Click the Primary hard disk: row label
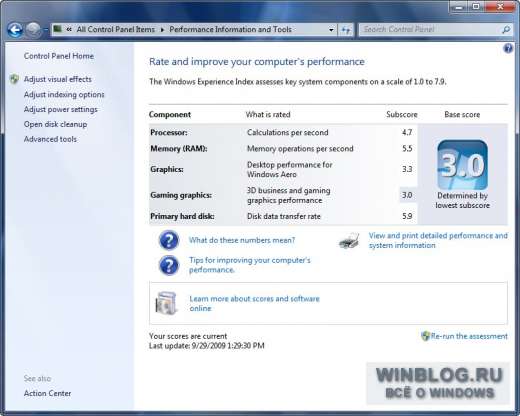The height and width of the screenshot is (416, 520). tap(182, 216)
